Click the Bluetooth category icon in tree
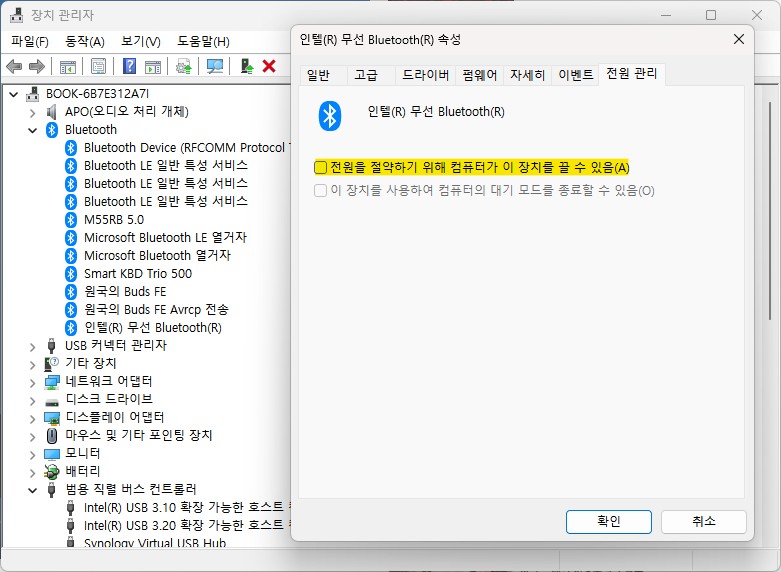The width and height of the screenshot is (781, 572). (x=52, y=130)
